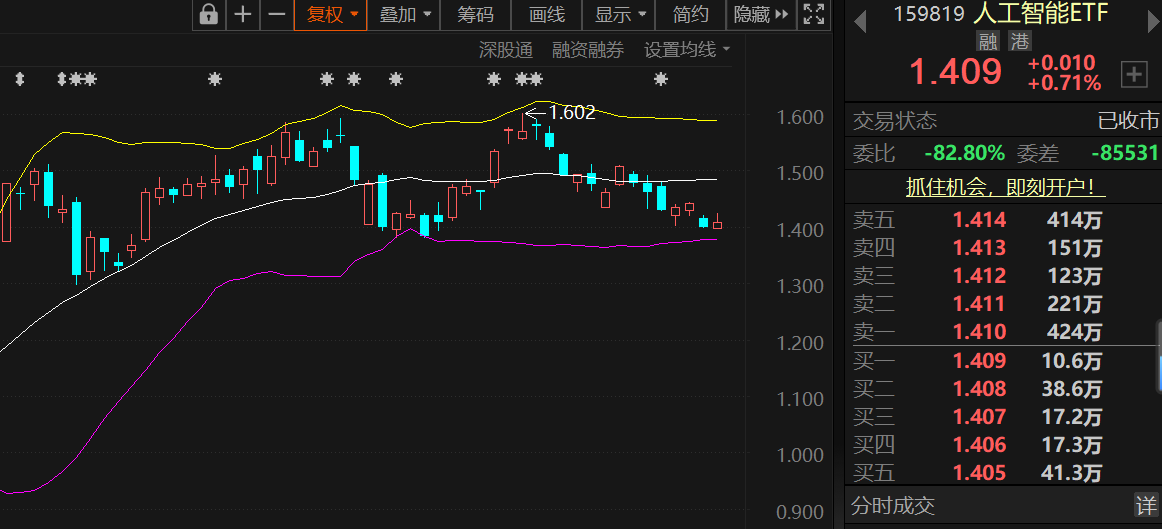Click the 委比 value -82.80%
The width and height of the screenshot is (1162, 529).
click(x=965, y=154)
